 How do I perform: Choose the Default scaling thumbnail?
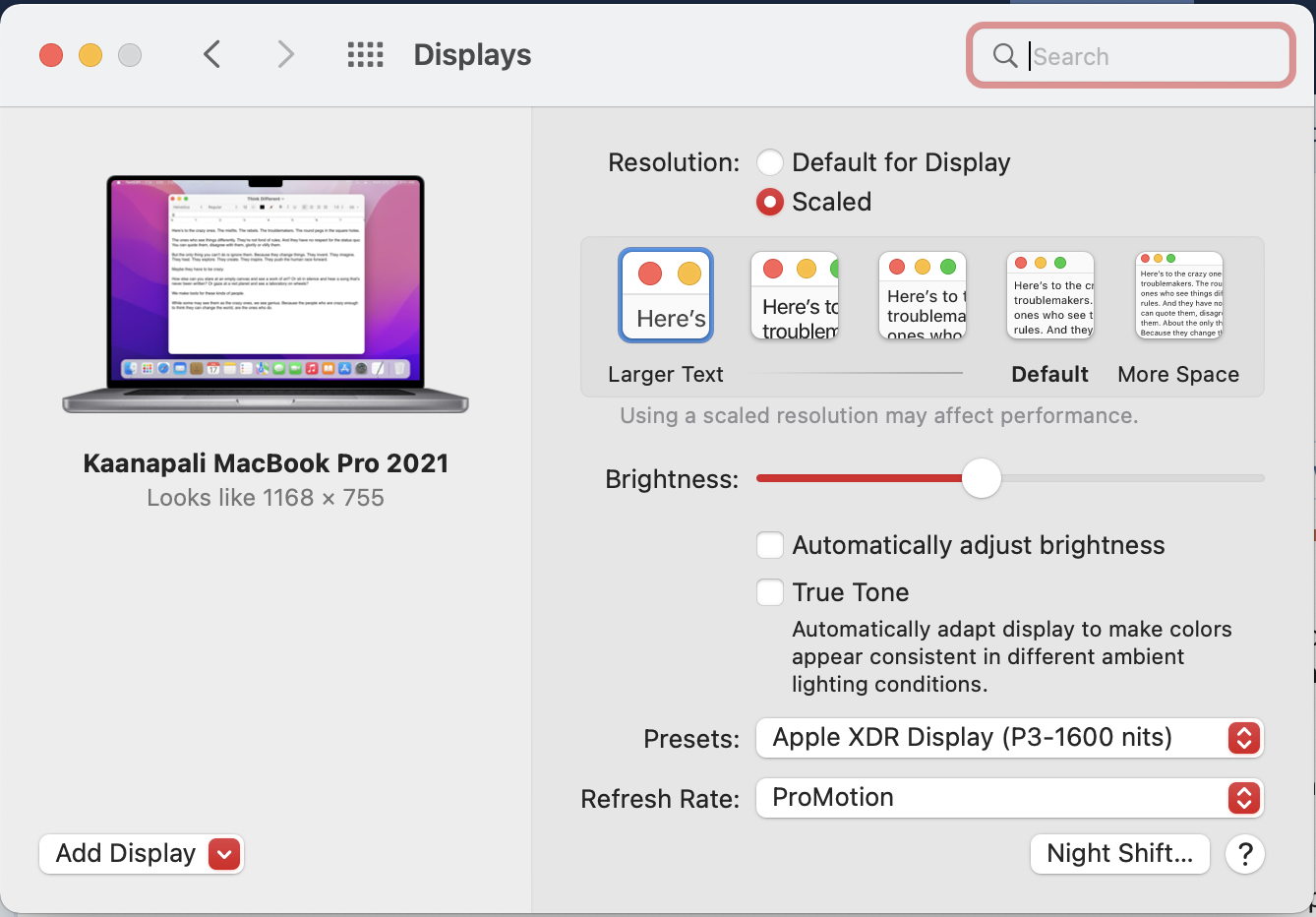click(1050, 295)
